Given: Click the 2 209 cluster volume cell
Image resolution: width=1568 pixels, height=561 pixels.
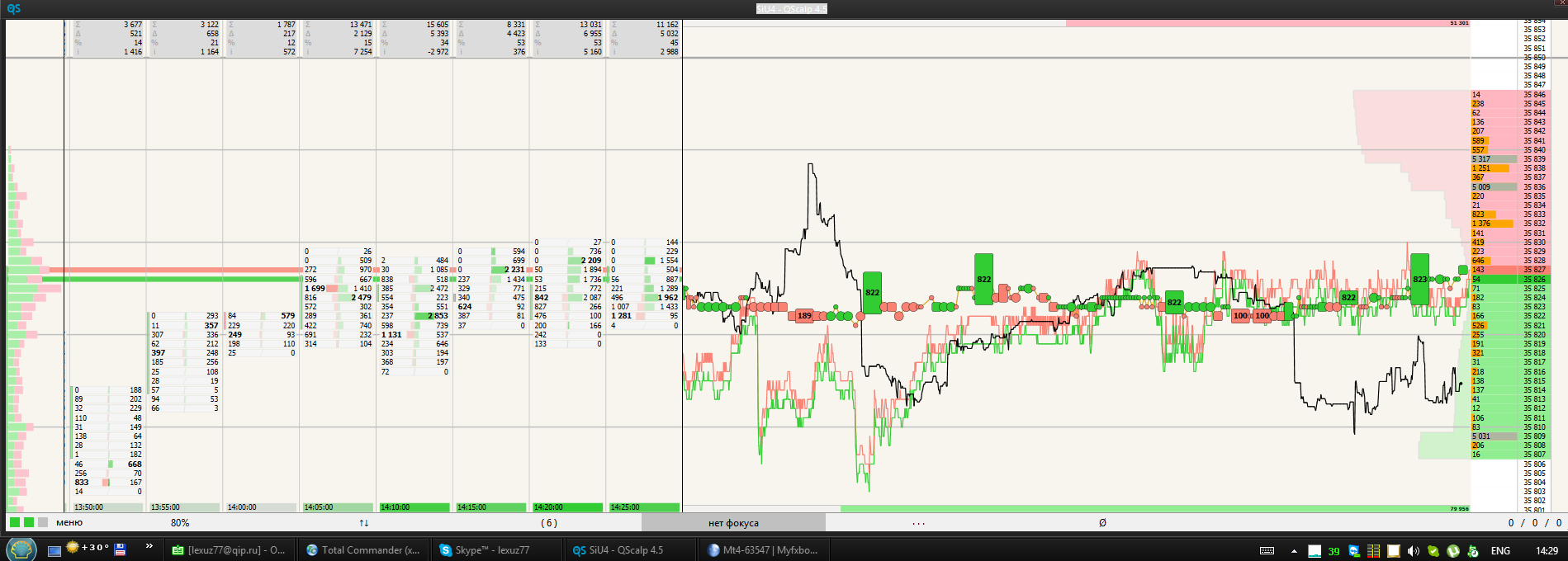Looking at the screenshot, I should pyautogui.click(x=590, y=261).
